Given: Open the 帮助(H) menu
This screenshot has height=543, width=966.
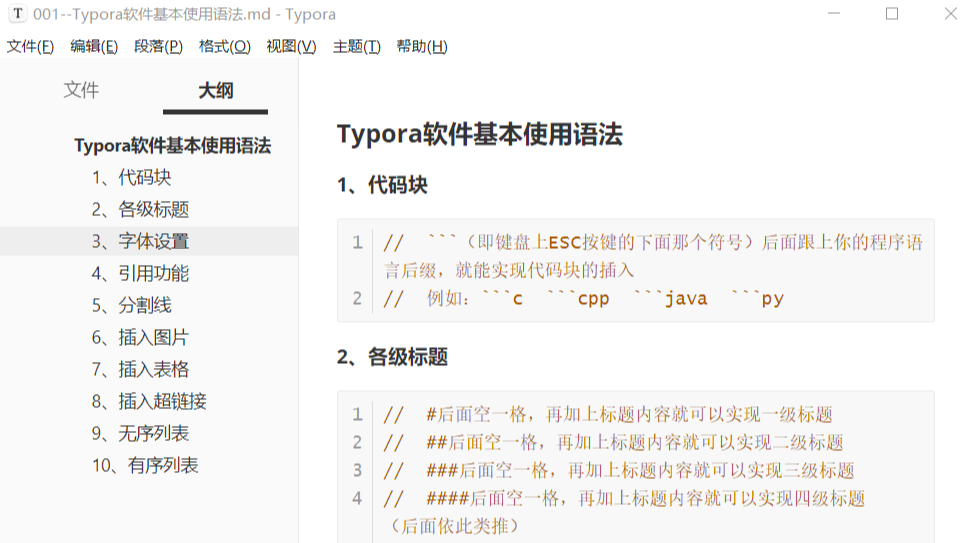Looking at the screenshot, I should (422, 47).
